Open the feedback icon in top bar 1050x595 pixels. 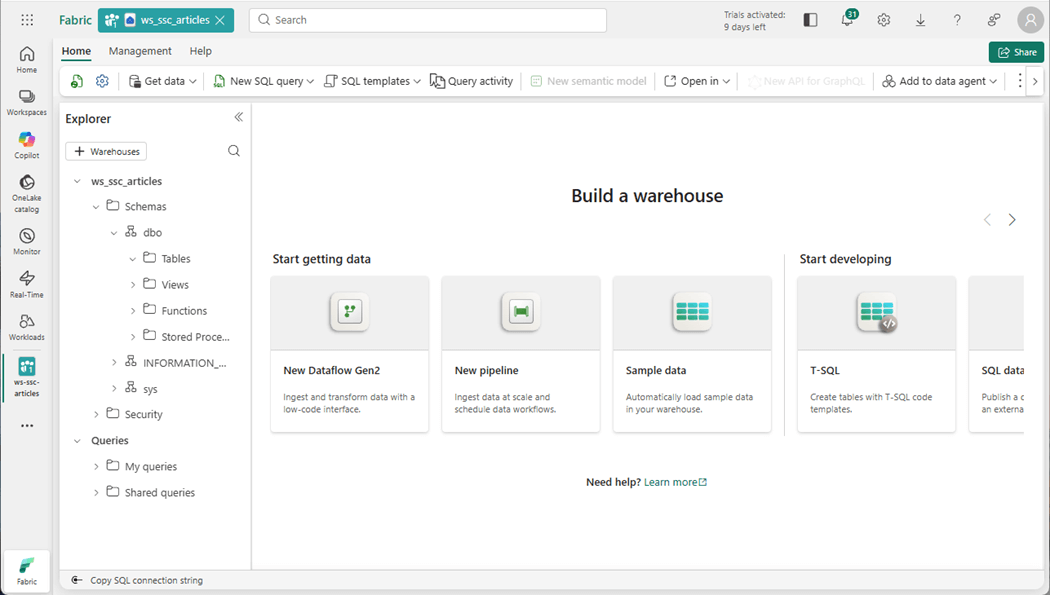click(994, 20)
